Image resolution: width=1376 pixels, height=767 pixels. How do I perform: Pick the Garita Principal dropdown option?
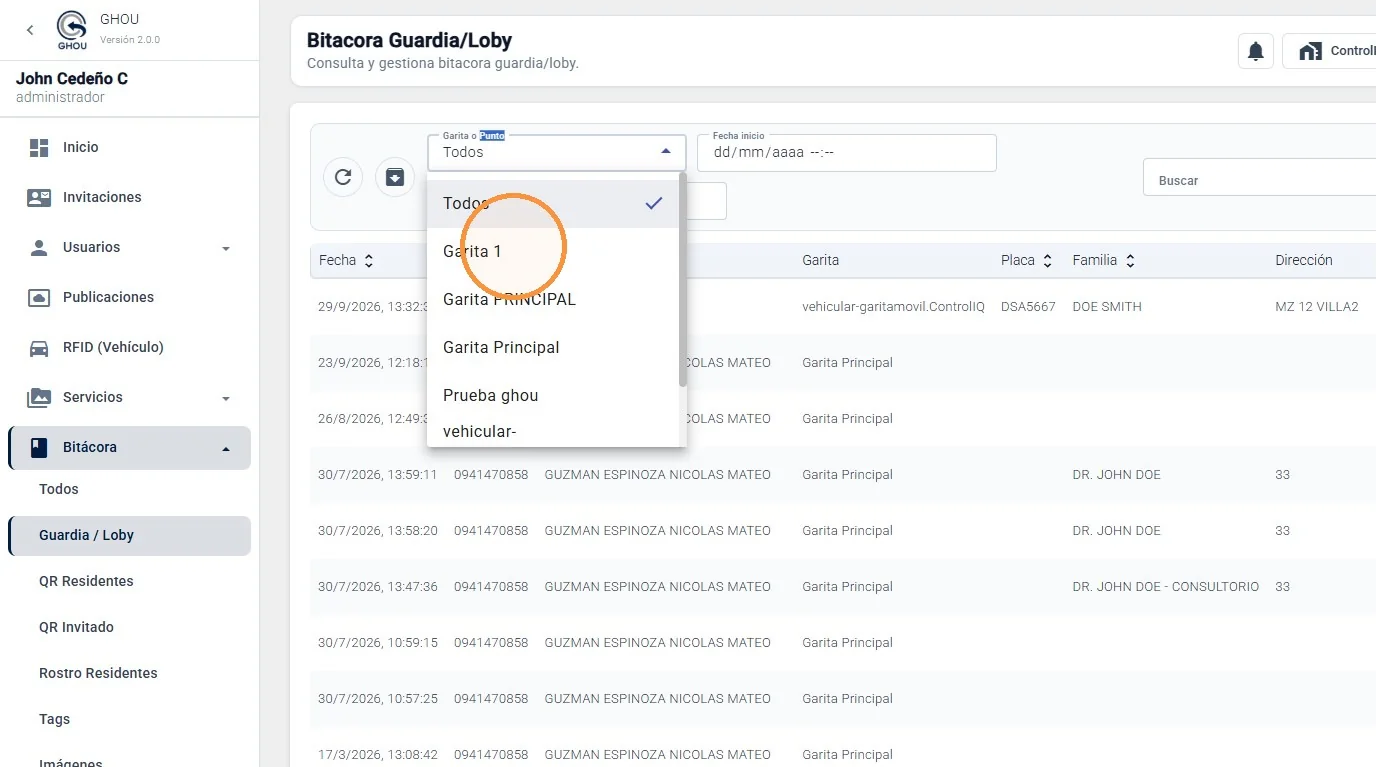(553, 348)
